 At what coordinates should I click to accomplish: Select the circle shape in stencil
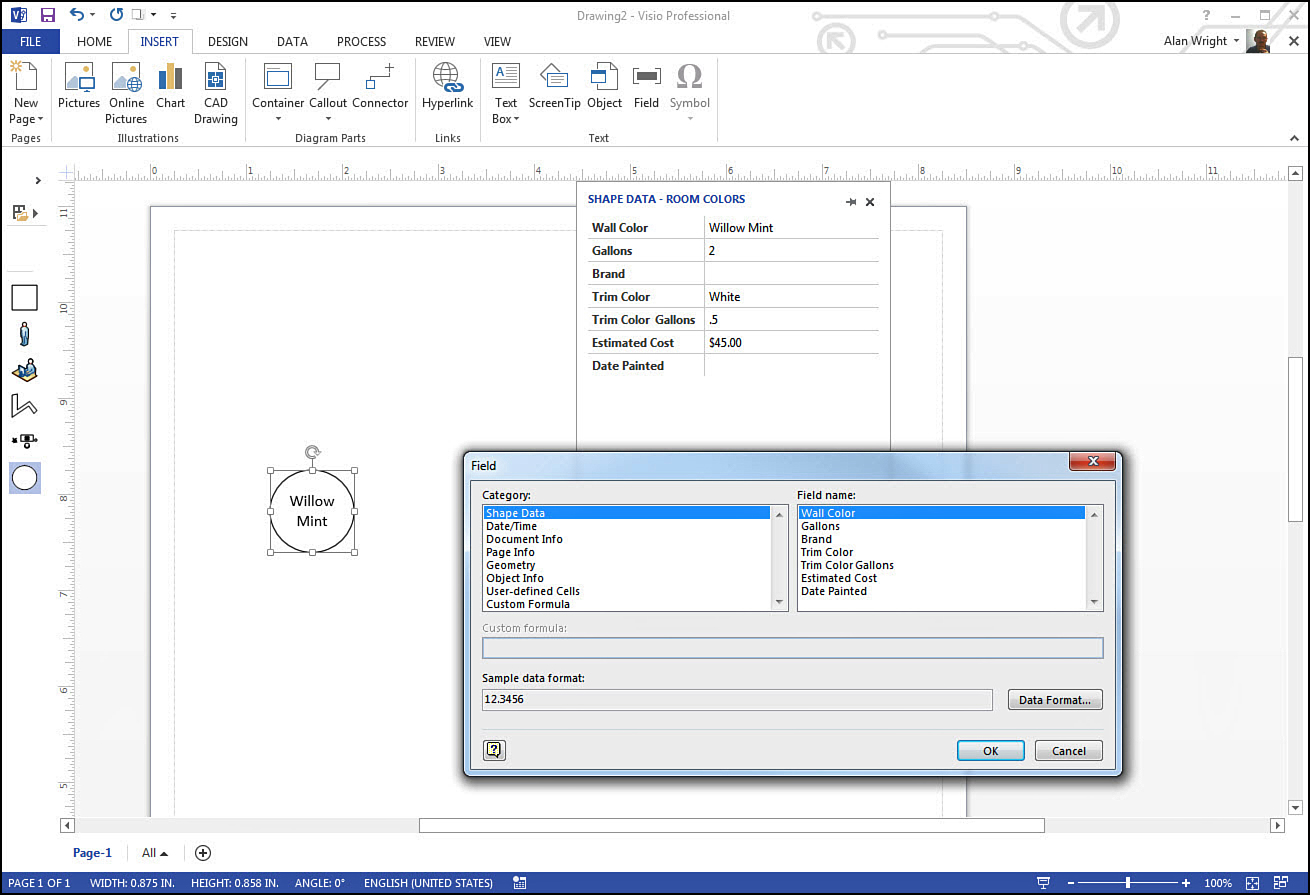tap(24, 478)
